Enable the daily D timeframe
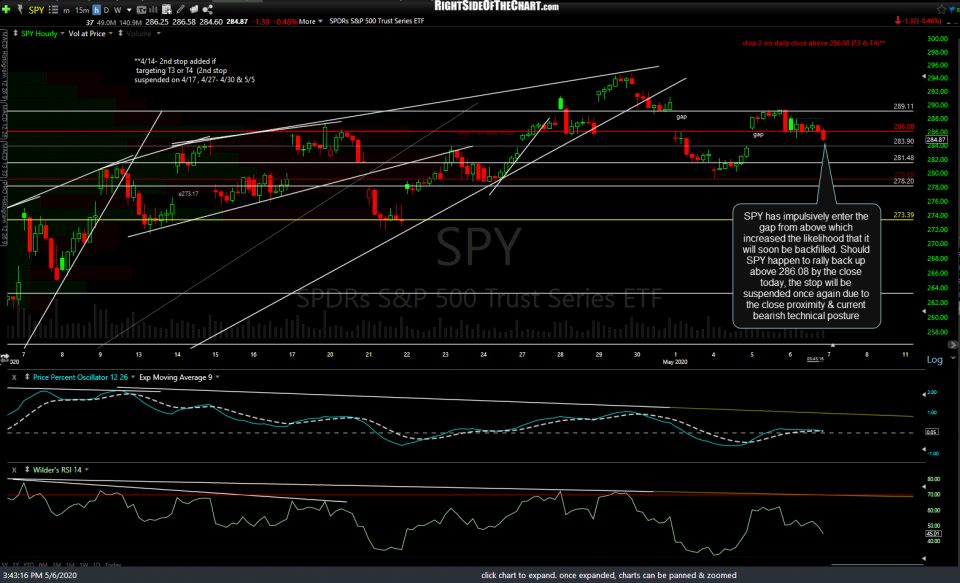This screenshot has height=583, width=960. point(106,10)
